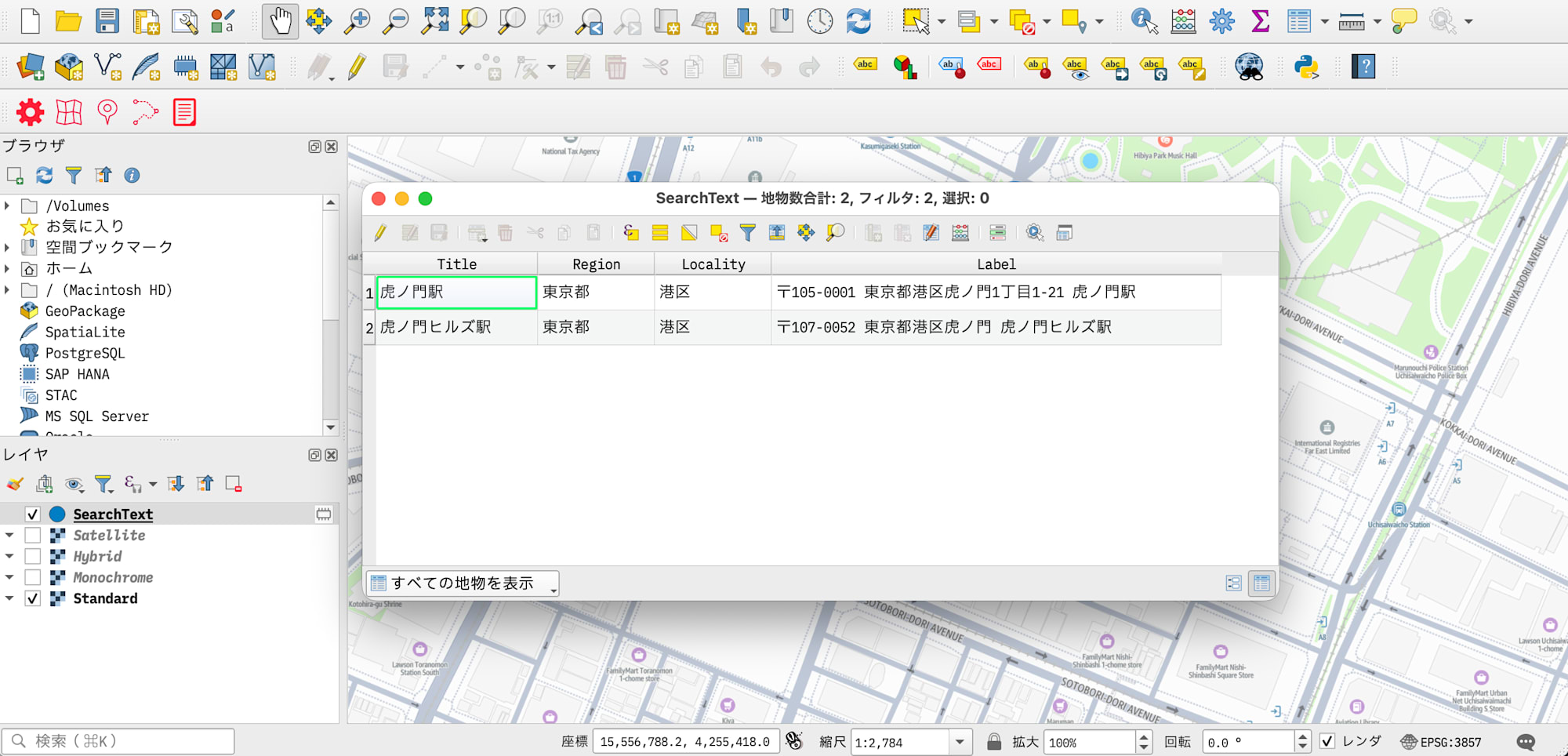This screenshot has width=1568, height=756.
Task: Open the 縮尺 scale dropdown arrow
Action: (x=960, y=742)
